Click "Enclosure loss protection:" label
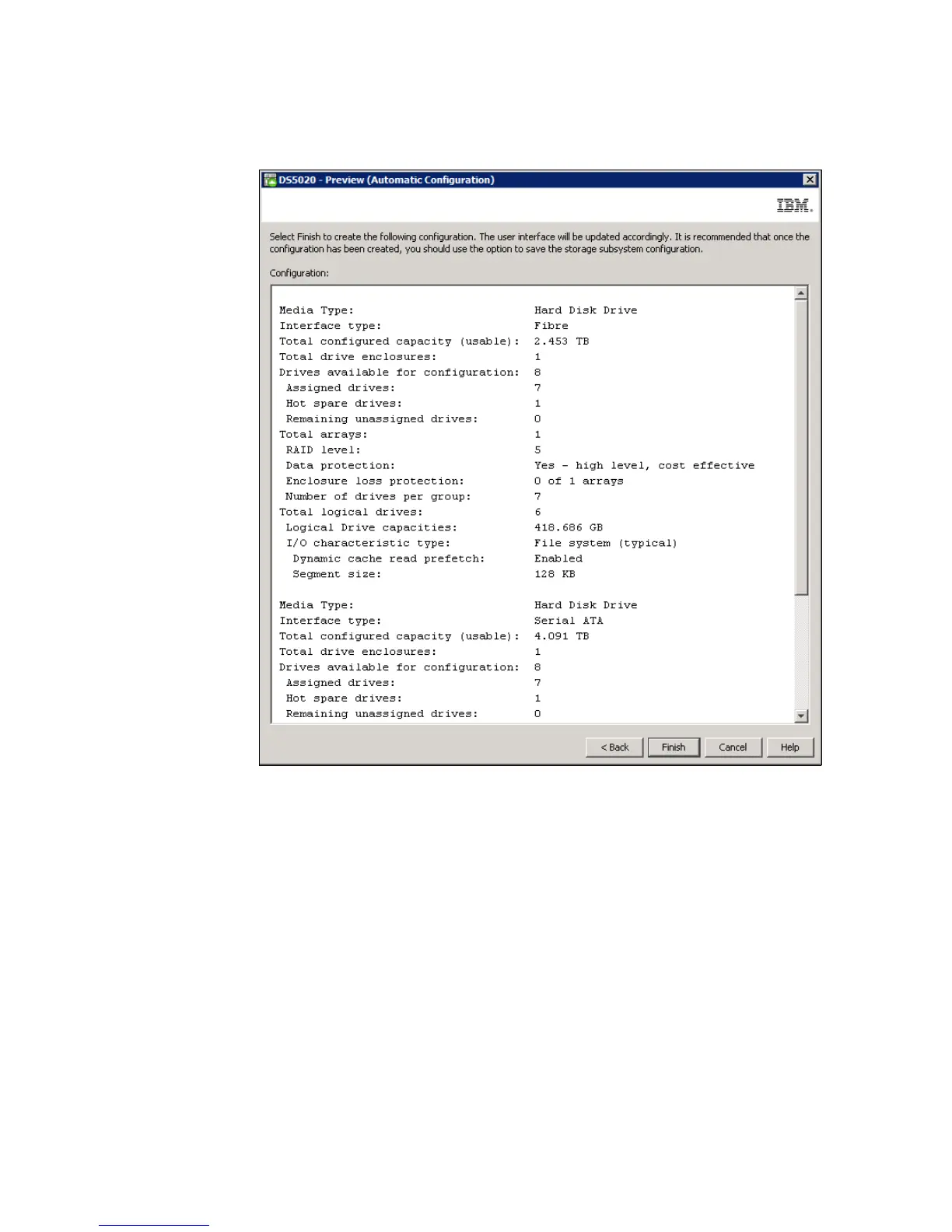This screenshot has width=952, height=1232. [375, 481]
